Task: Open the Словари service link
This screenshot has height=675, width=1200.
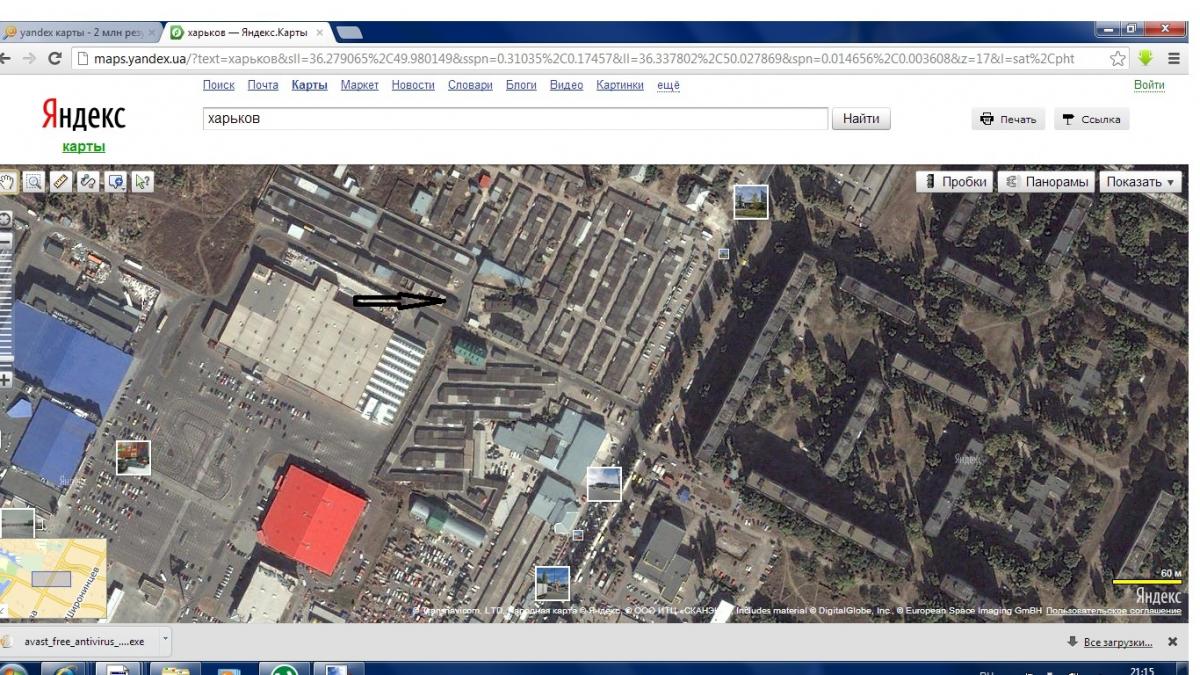Action: pos(470,85)
